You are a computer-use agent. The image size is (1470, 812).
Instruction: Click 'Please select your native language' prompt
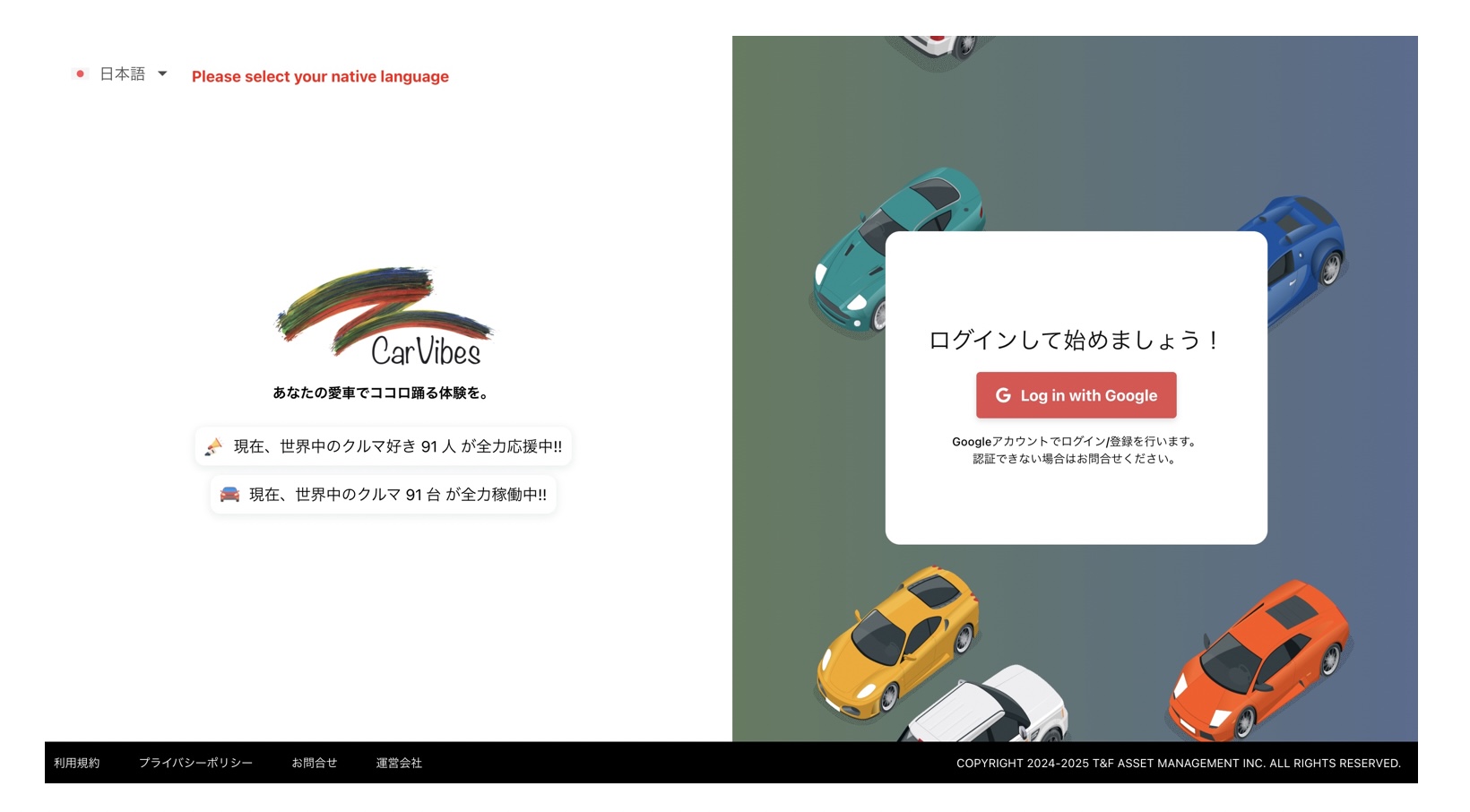[319, 76]
